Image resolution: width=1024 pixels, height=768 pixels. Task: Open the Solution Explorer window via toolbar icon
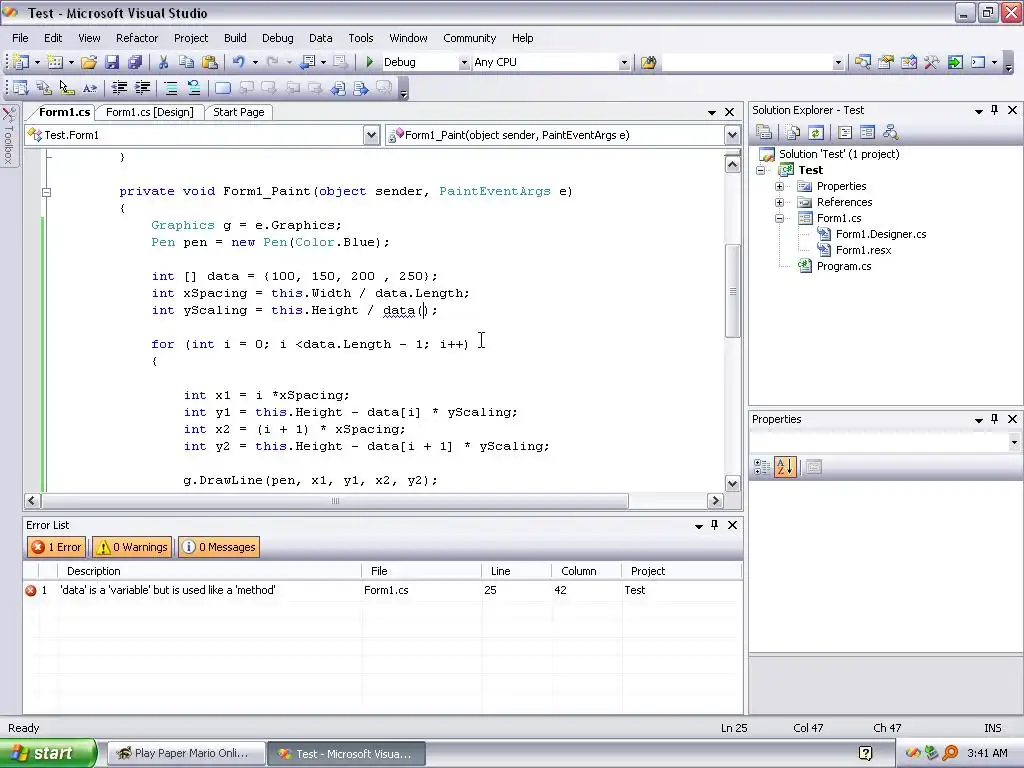click(862, 62)
